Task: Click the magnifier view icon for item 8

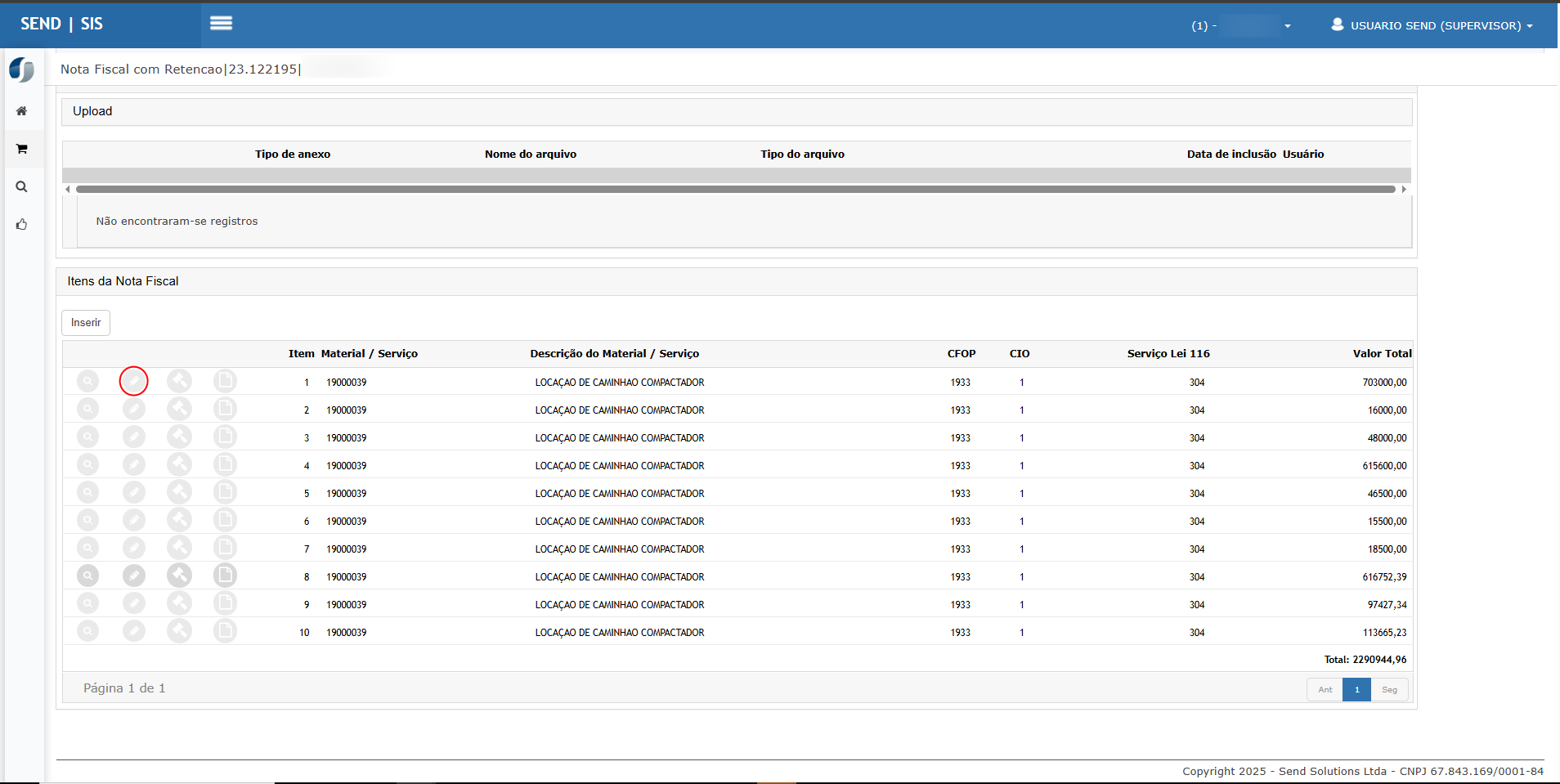Action: [x=87, y=576]
